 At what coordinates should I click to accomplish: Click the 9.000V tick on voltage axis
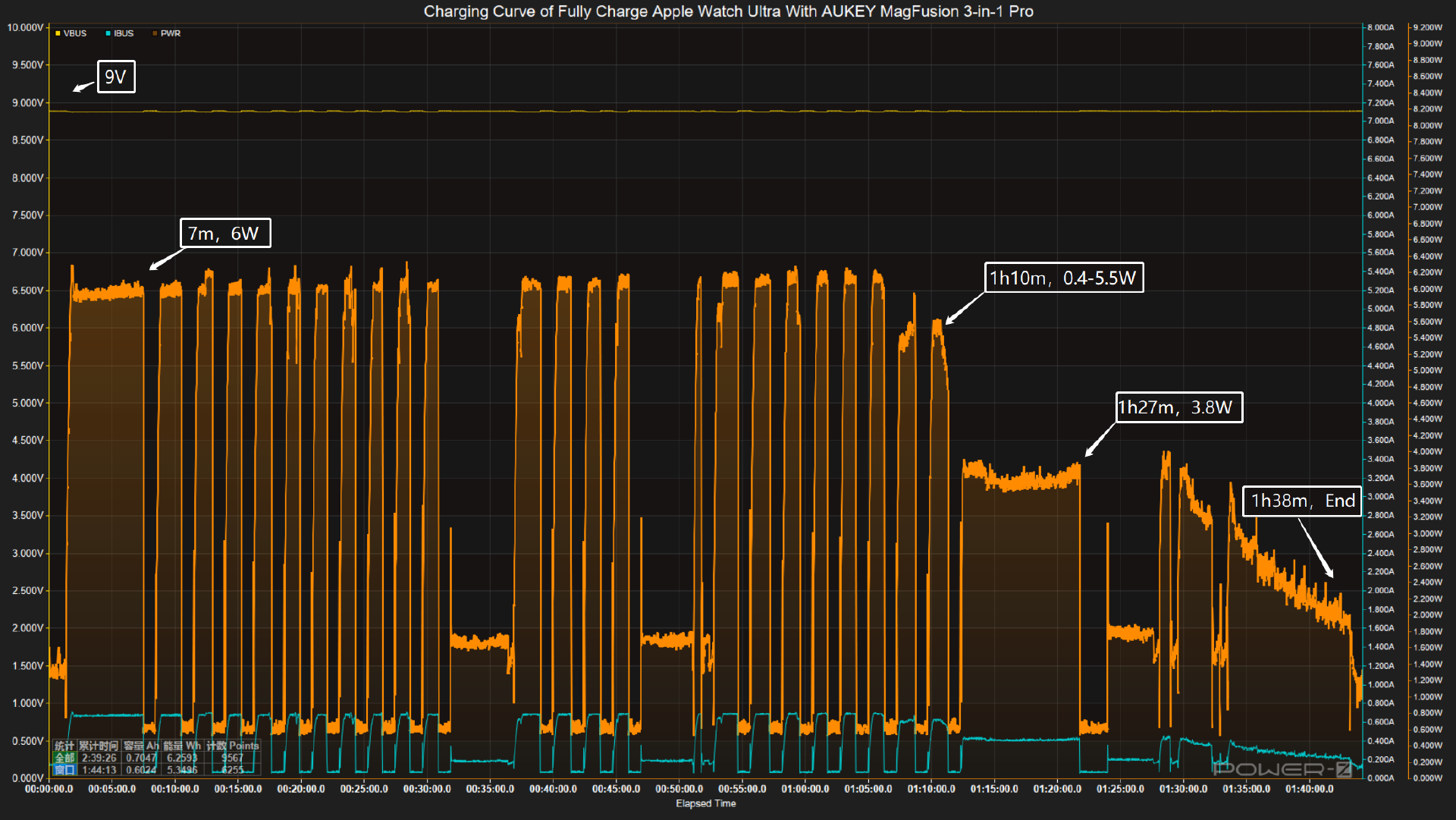tap(27, 102)
